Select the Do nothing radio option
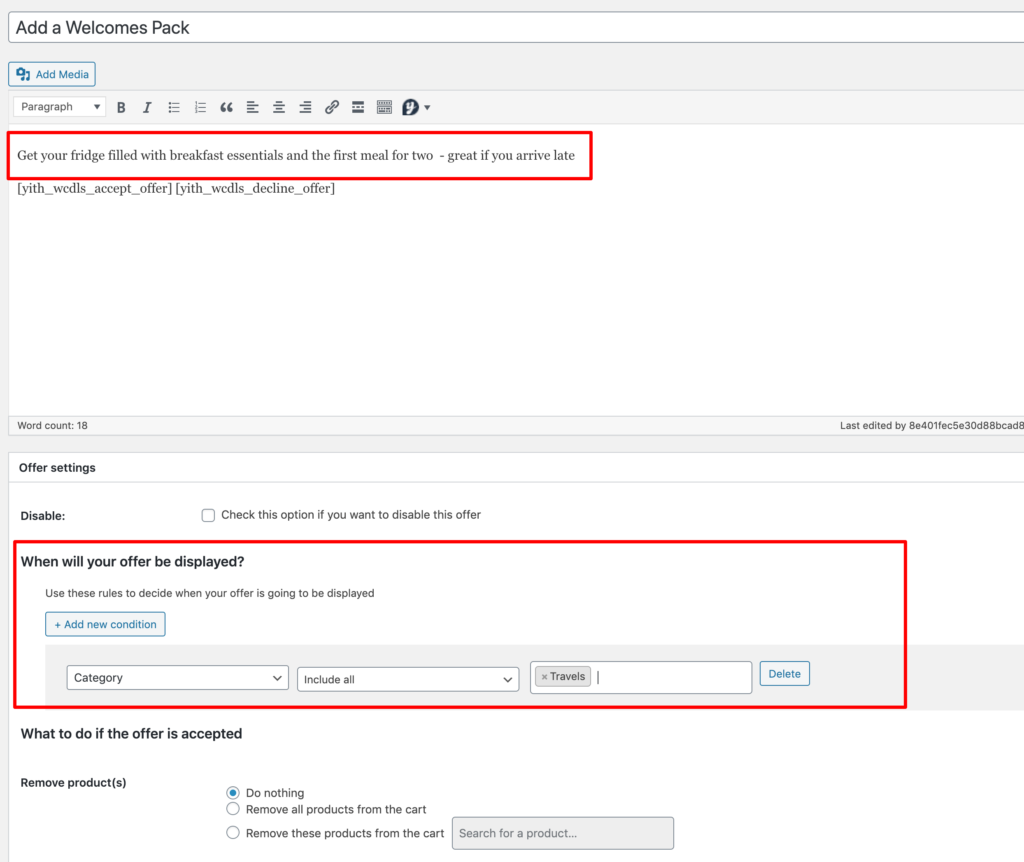The width and height of the screenshot is (1024, 862). 232,793
